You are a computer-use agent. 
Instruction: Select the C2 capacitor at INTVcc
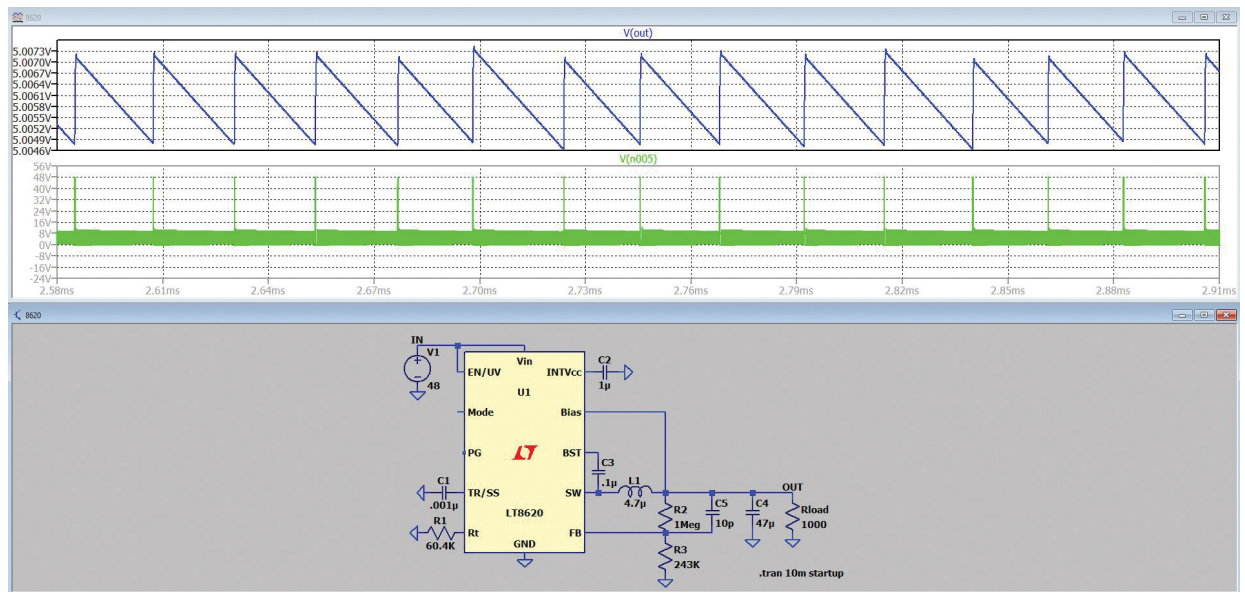click(x=604, y=372)
